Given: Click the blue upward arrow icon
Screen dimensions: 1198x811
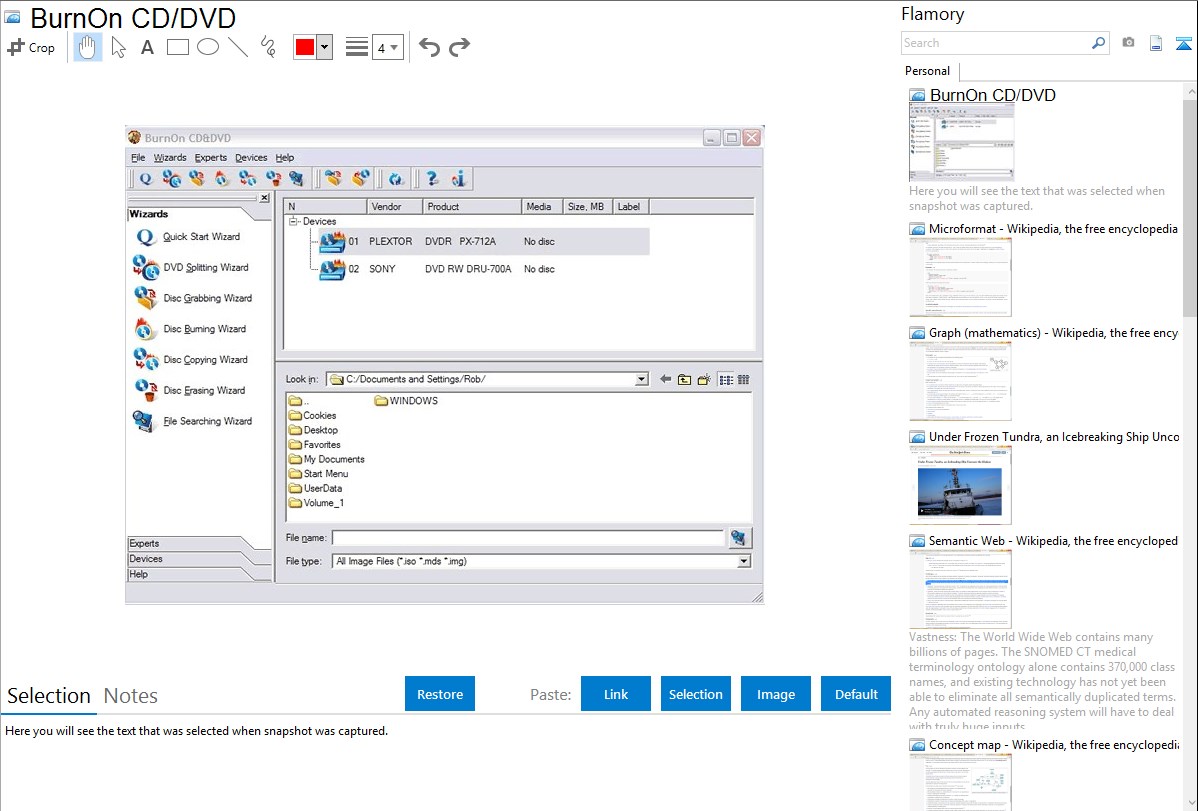Looking at the screenshot, I should click(x=1183, y=44).
